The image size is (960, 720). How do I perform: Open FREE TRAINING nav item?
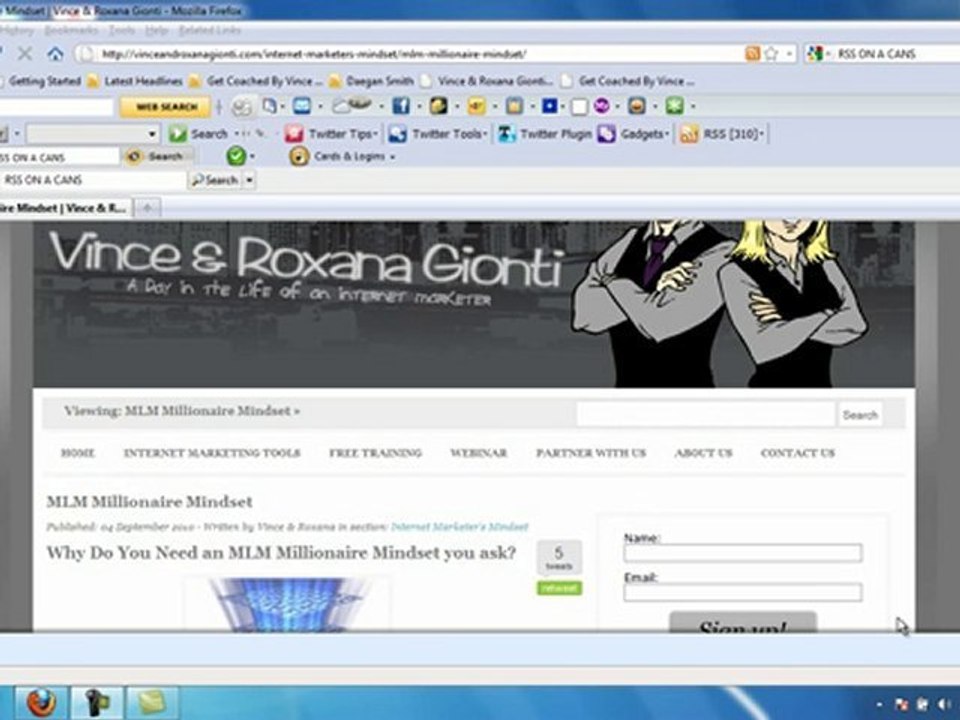(x=375, y=453)
